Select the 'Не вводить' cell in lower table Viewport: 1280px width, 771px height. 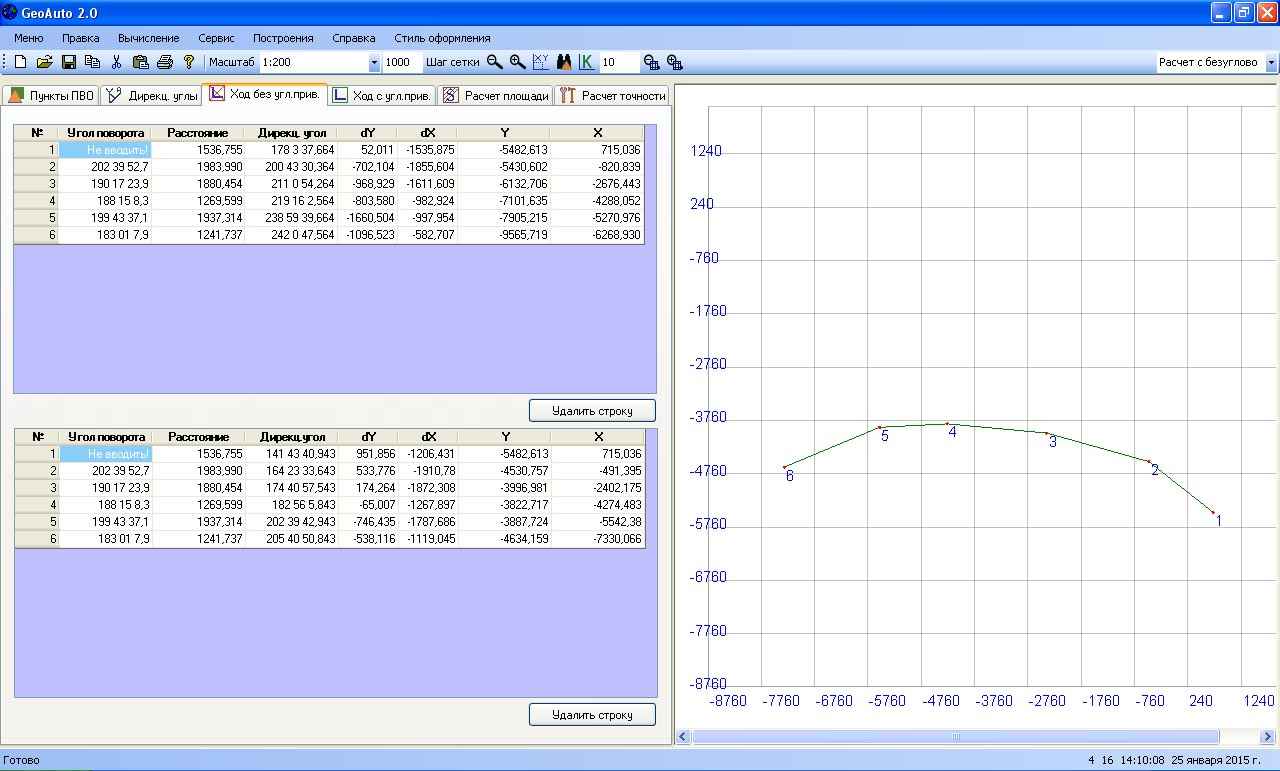coord(104,454)
